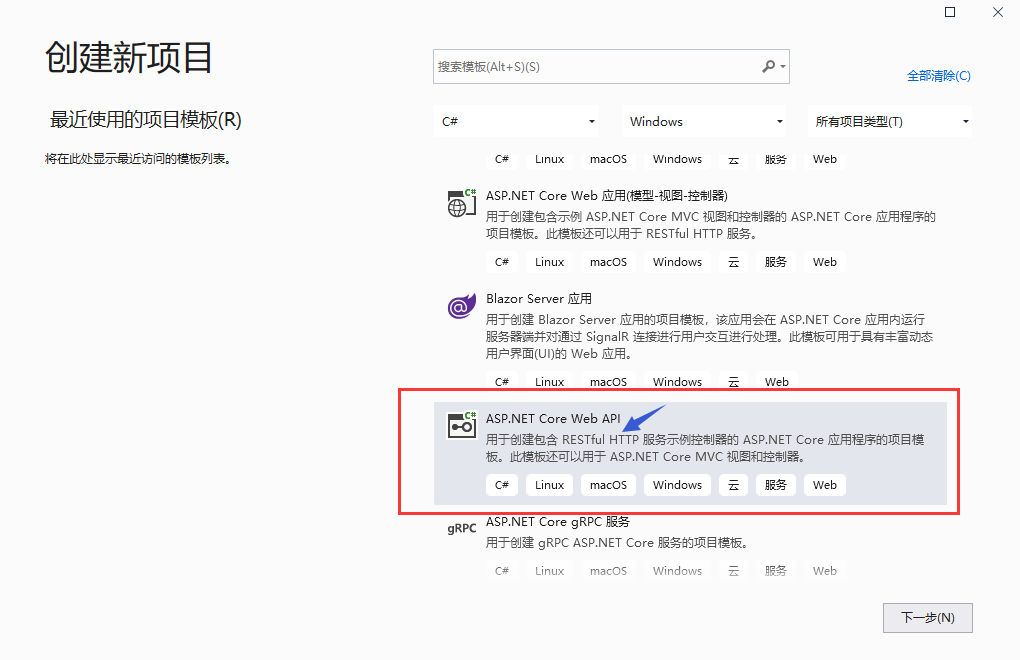Click Web tag under MVC template

[x=825, y=262]
